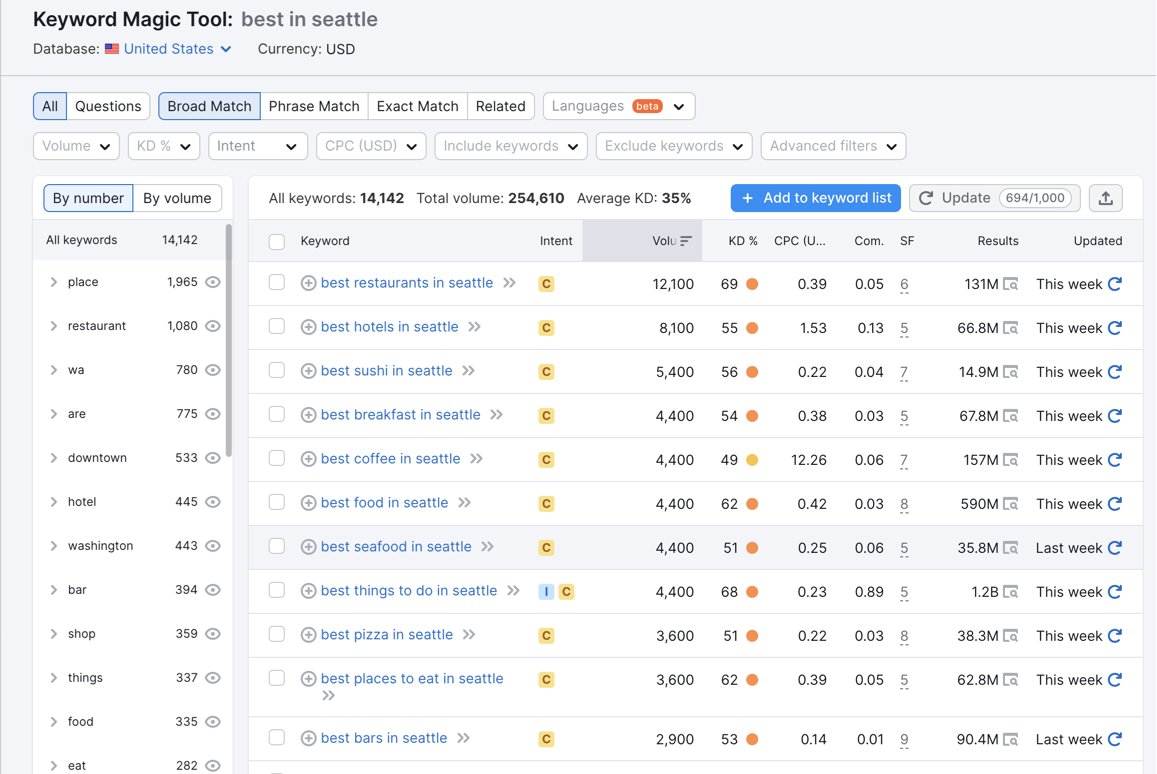
Task: Check the best coffee in seattle checkbox
Action: click(277, 457)
